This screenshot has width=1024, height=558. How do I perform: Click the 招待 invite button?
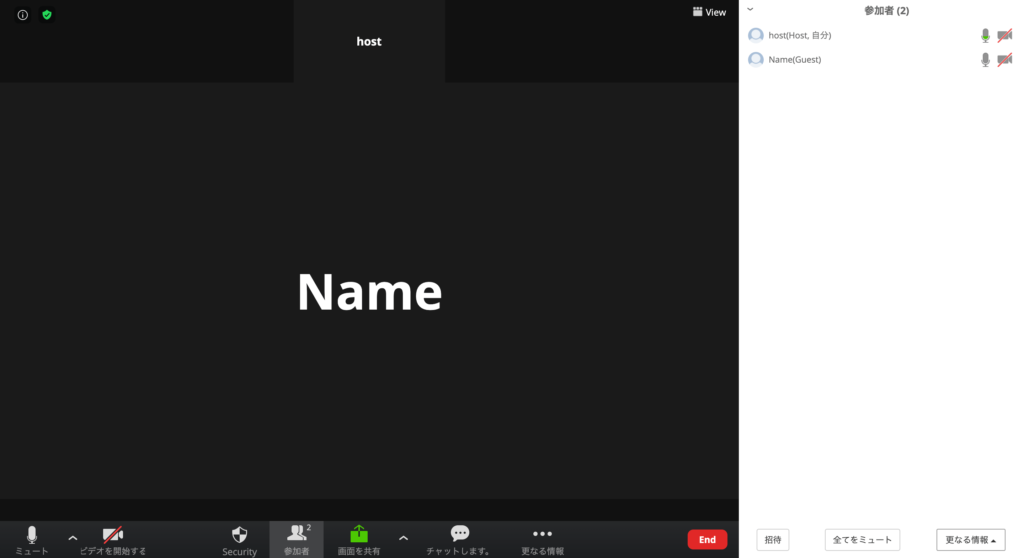pos(773,540)
